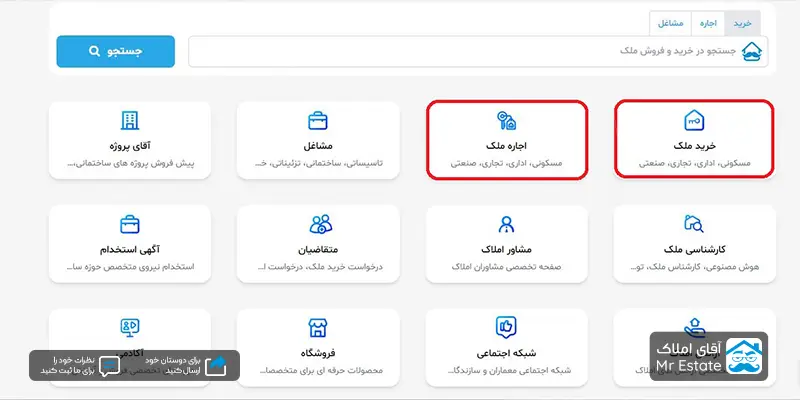The height and width of the screenshot is (400, 800).
Task: Click the building icon on آقای پروژه card
Action: [130, 121]
